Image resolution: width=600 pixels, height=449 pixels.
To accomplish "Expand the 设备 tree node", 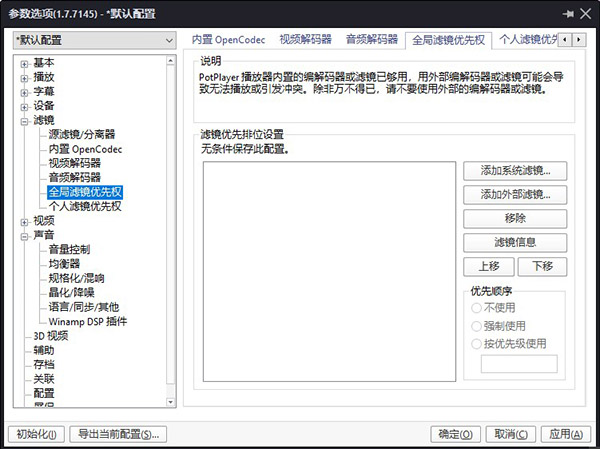I will click(24, 107).
